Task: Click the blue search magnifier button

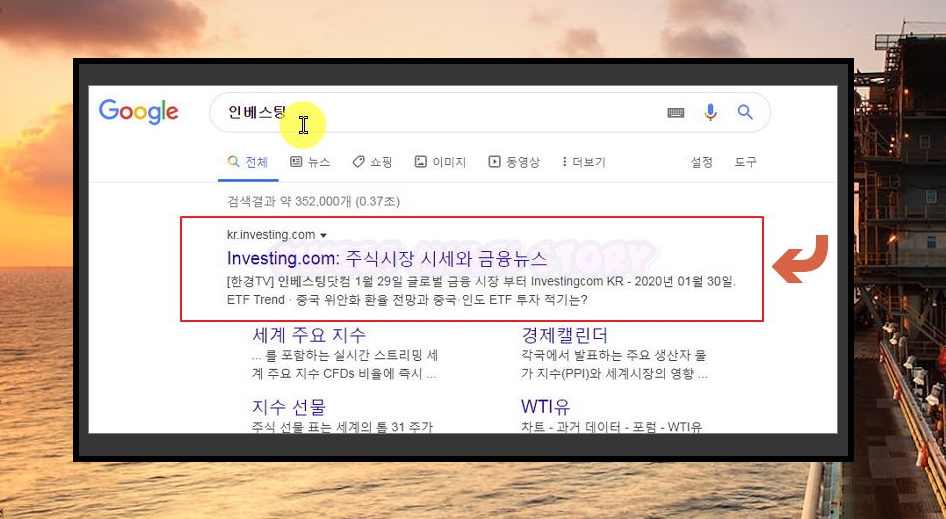Action: [x=745, y=112]
